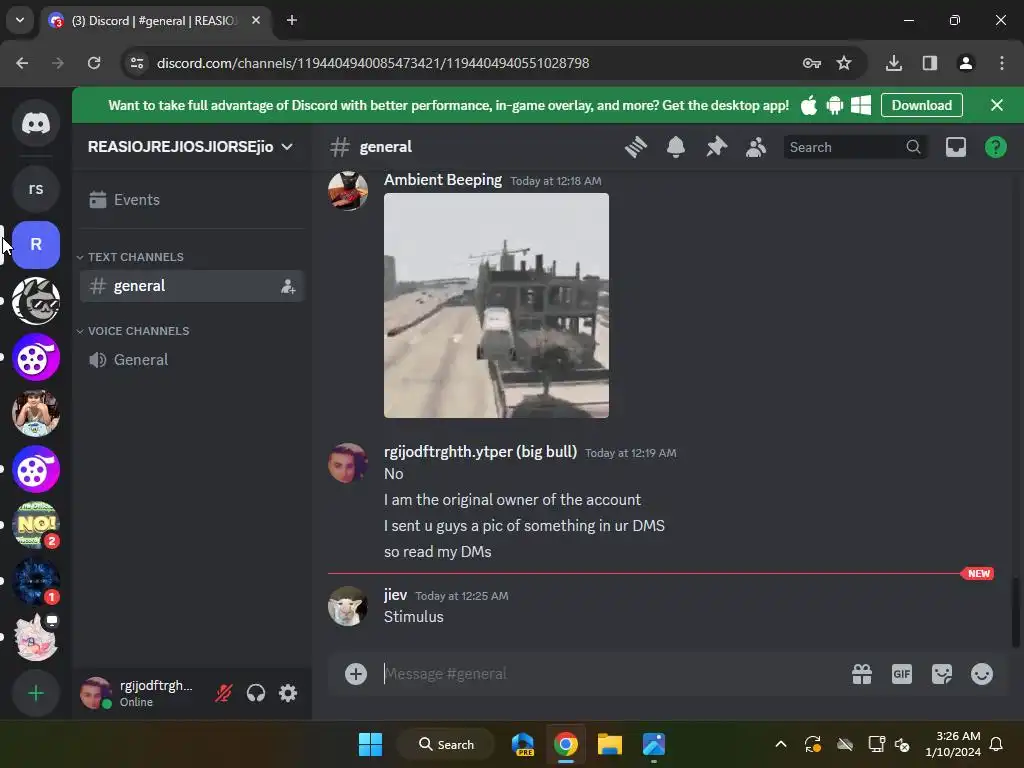
Task: Open the tab search dropdown
Action: pos(20,20)
